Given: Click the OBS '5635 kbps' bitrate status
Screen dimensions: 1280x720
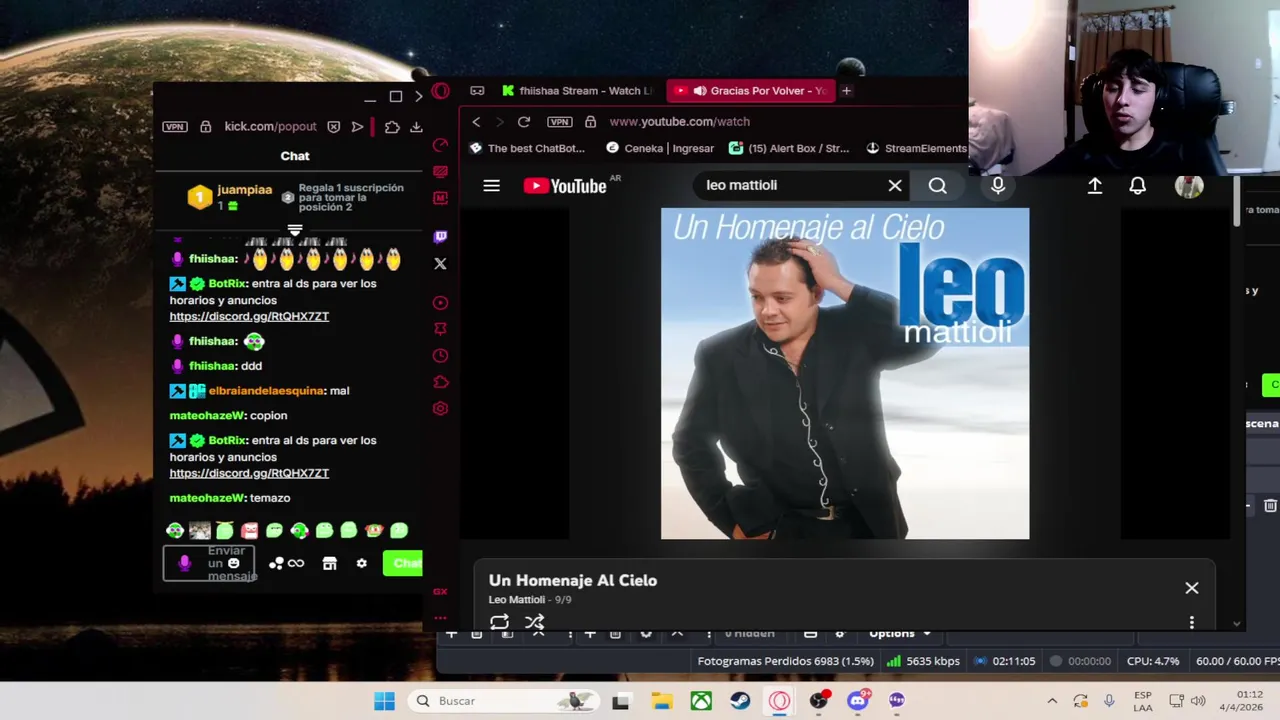Looking at the screenshot, I should pyautogui.click(x=924, y=661).
